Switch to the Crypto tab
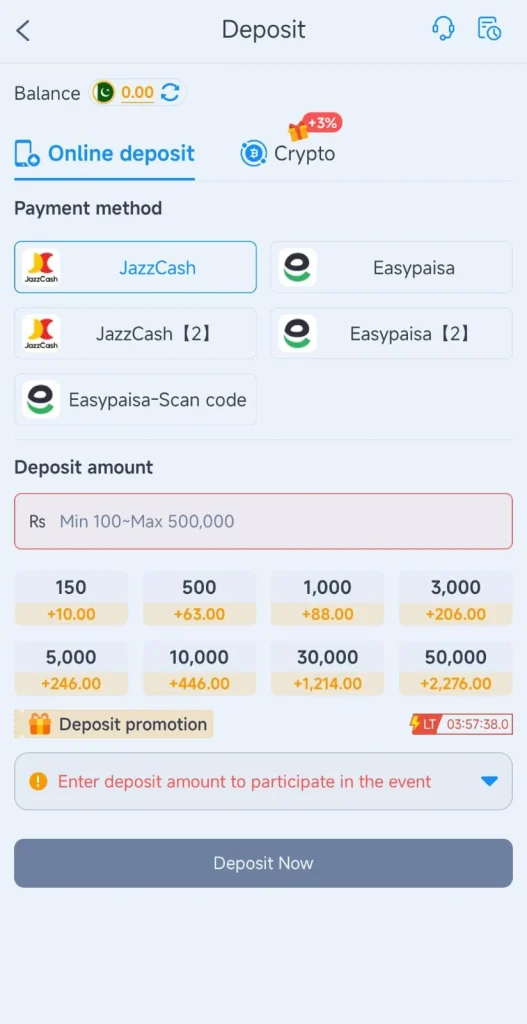Image resolution: width=527 pixels, height=1024 pixels. tap(287, 153)
